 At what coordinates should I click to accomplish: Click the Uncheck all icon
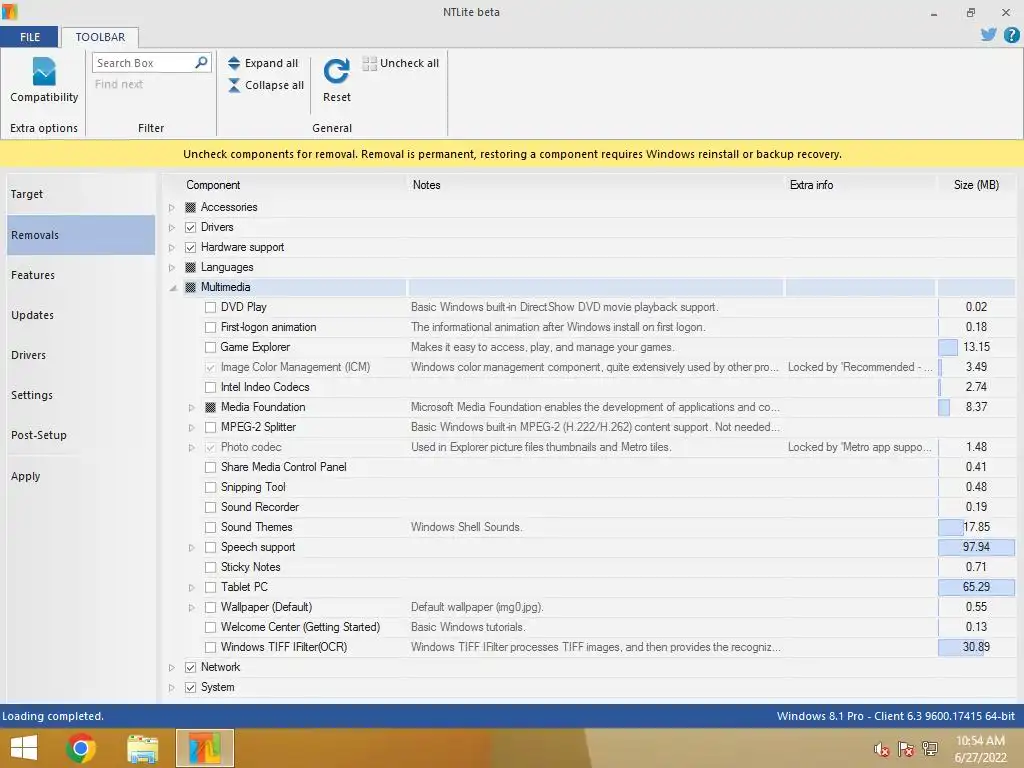click(370, 63)
